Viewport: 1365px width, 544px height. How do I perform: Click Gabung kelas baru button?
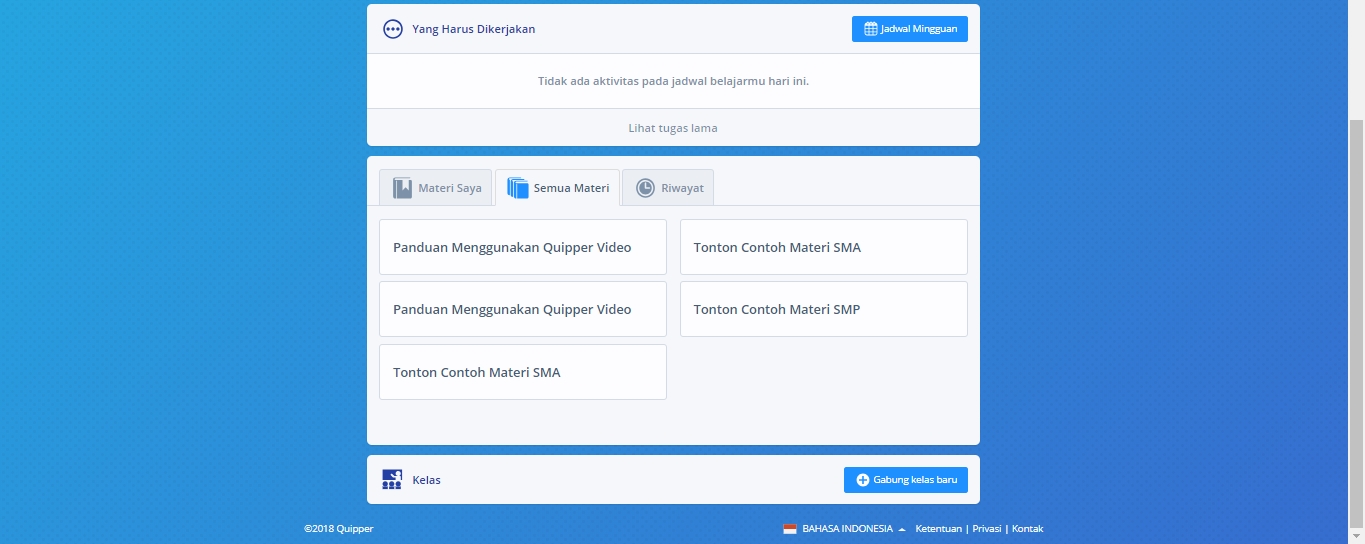point(906,480)
